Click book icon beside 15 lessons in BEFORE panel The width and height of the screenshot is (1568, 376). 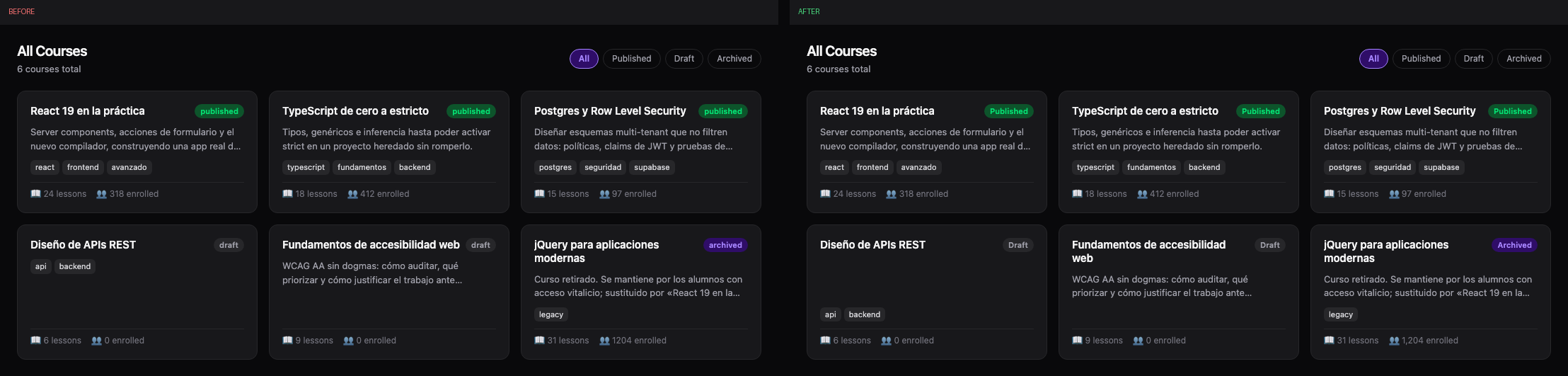[x=539, y=194]
